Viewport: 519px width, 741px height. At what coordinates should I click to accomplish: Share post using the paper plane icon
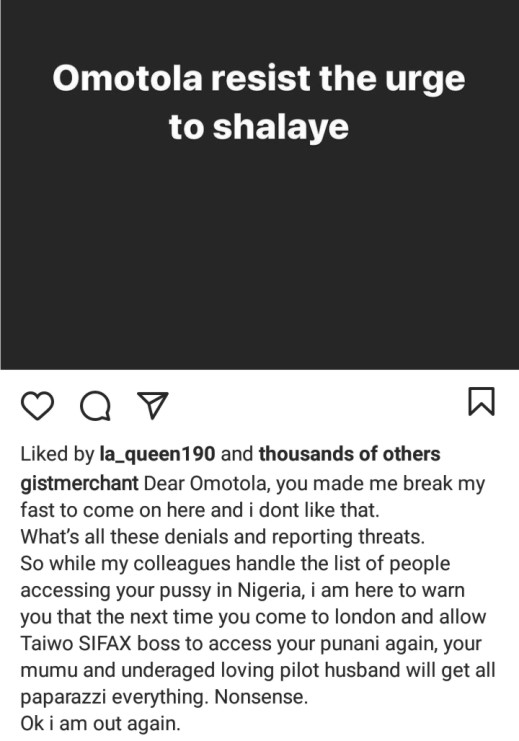153,405
